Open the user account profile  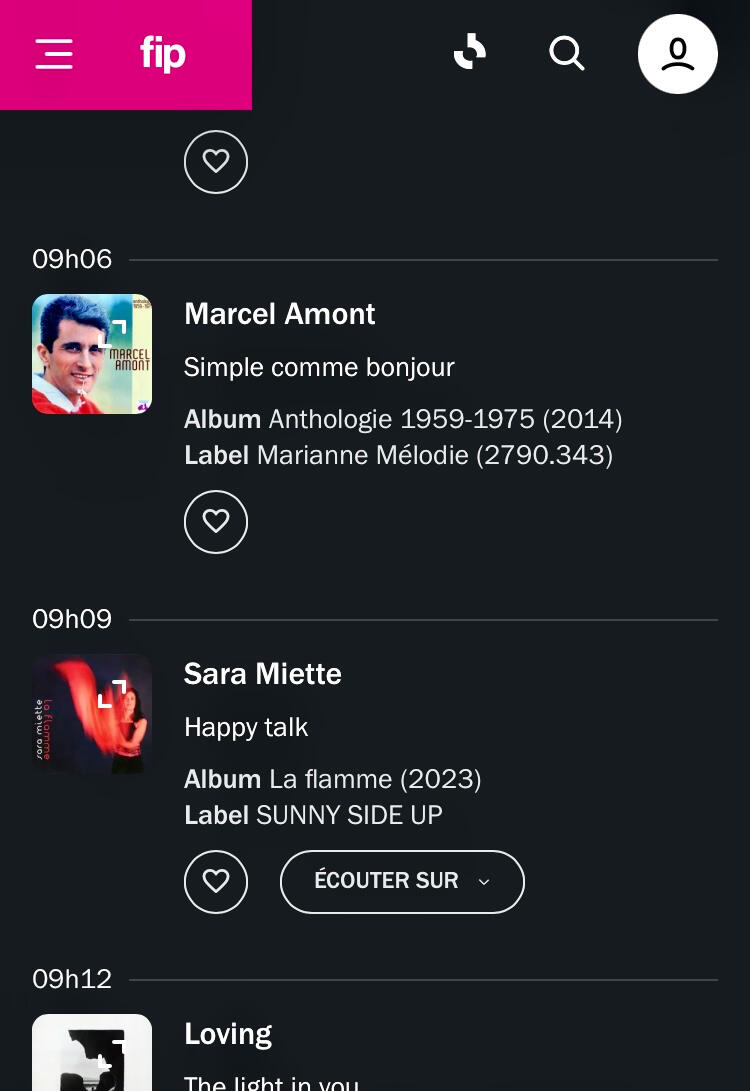[677, 54]
